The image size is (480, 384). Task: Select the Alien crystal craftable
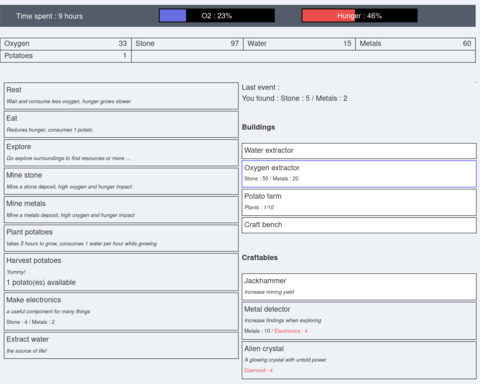pyautogui.click(x=359, y=360)
